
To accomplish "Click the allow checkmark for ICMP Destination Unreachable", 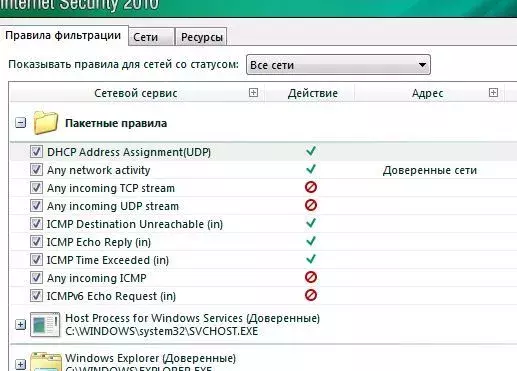I will tap(311, 223).
